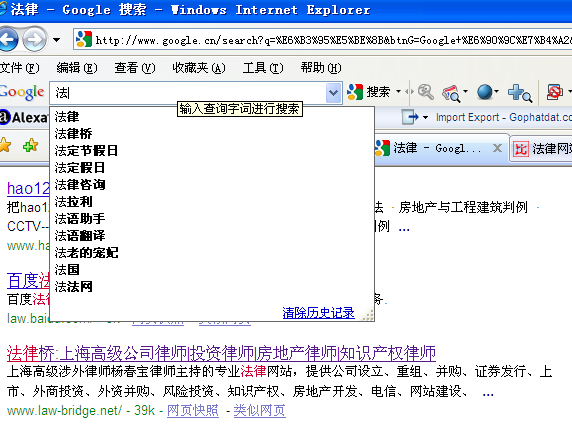572x429 pixels.
Task: Click the IE icon in the title bar
Action: point(3,9)
